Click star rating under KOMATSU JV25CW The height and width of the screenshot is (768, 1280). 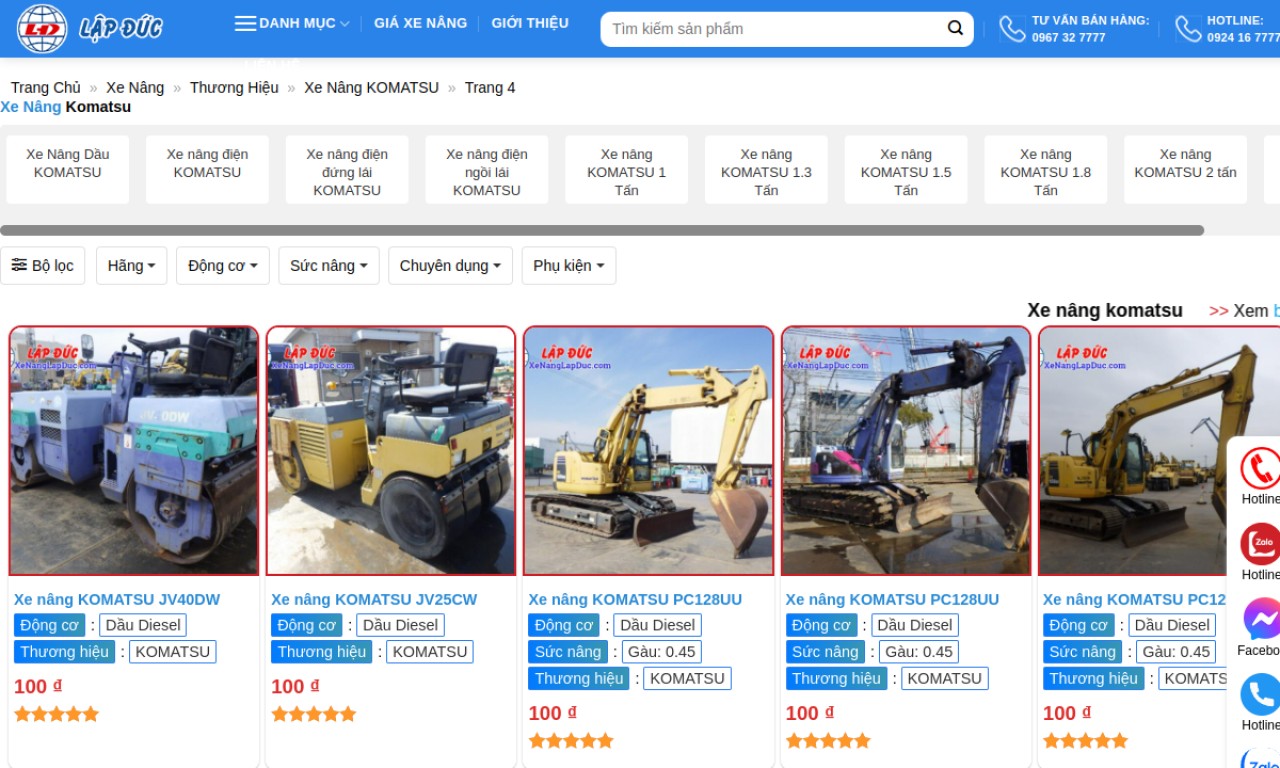[313, 714]
